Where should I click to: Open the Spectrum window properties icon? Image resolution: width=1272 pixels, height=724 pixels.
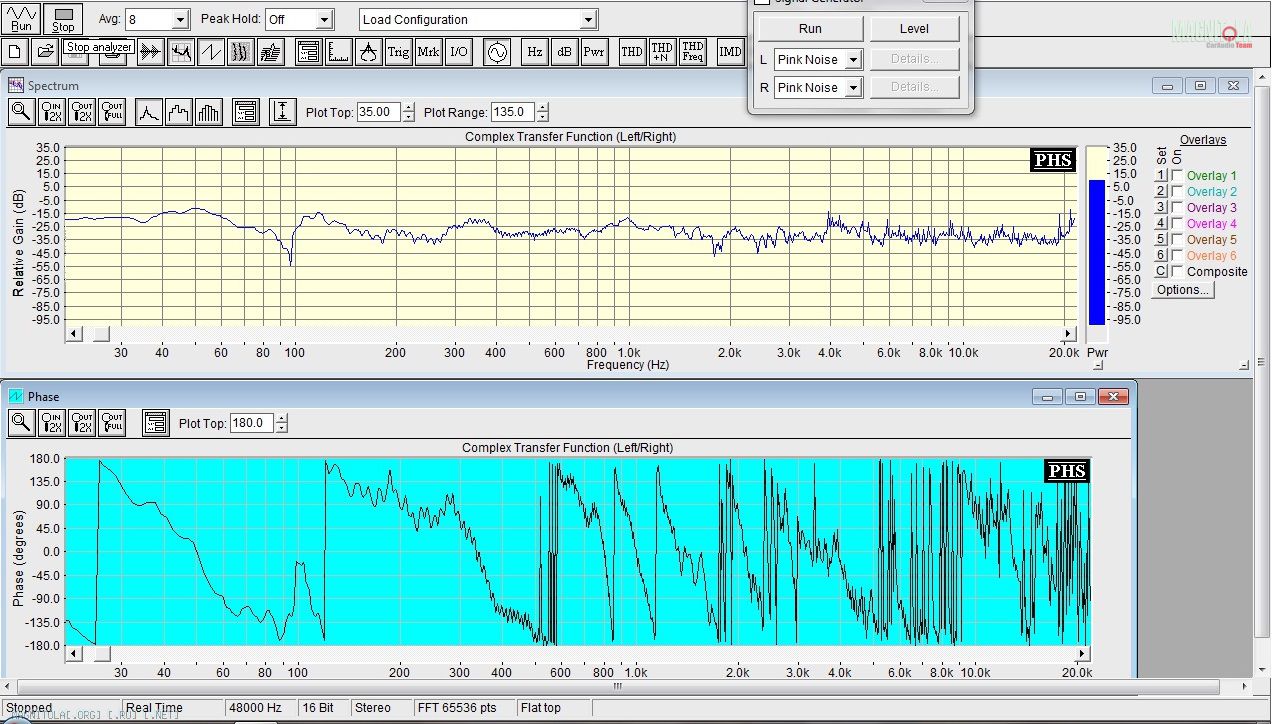click(246, 112)
